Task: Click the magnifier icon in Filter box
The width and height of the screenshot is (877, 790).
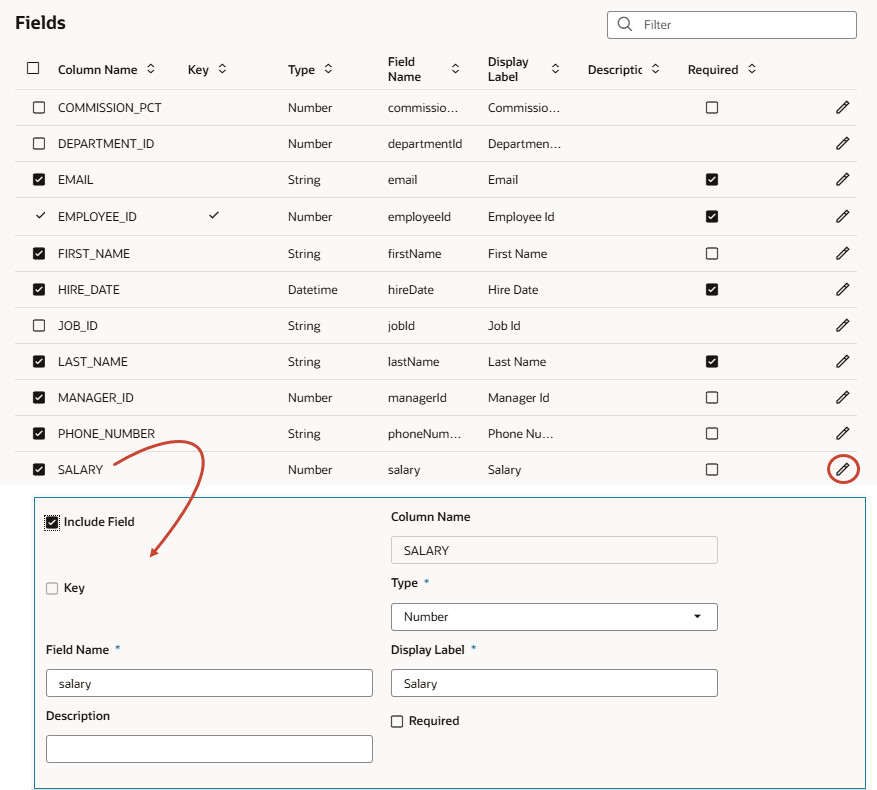Action: coord(625,24)
